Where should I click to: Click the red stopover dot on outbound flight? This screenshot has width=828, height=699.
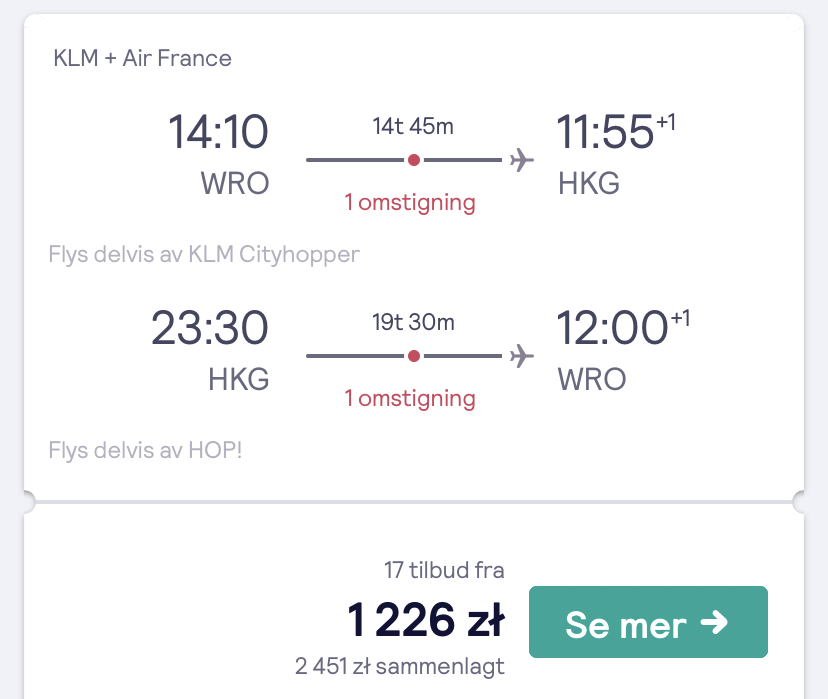tap(414, 160)
